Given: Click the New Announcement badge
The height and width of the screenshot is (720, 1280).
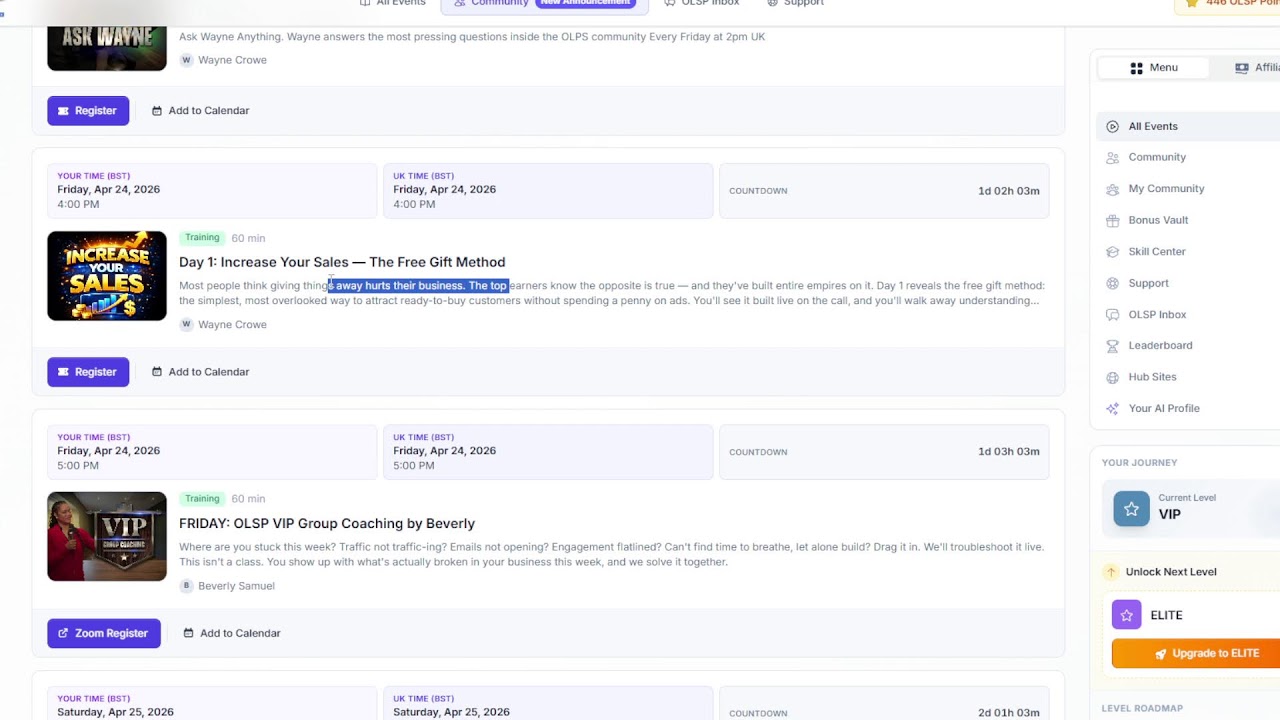Looking at the screenshot, I should coord(586,3).
